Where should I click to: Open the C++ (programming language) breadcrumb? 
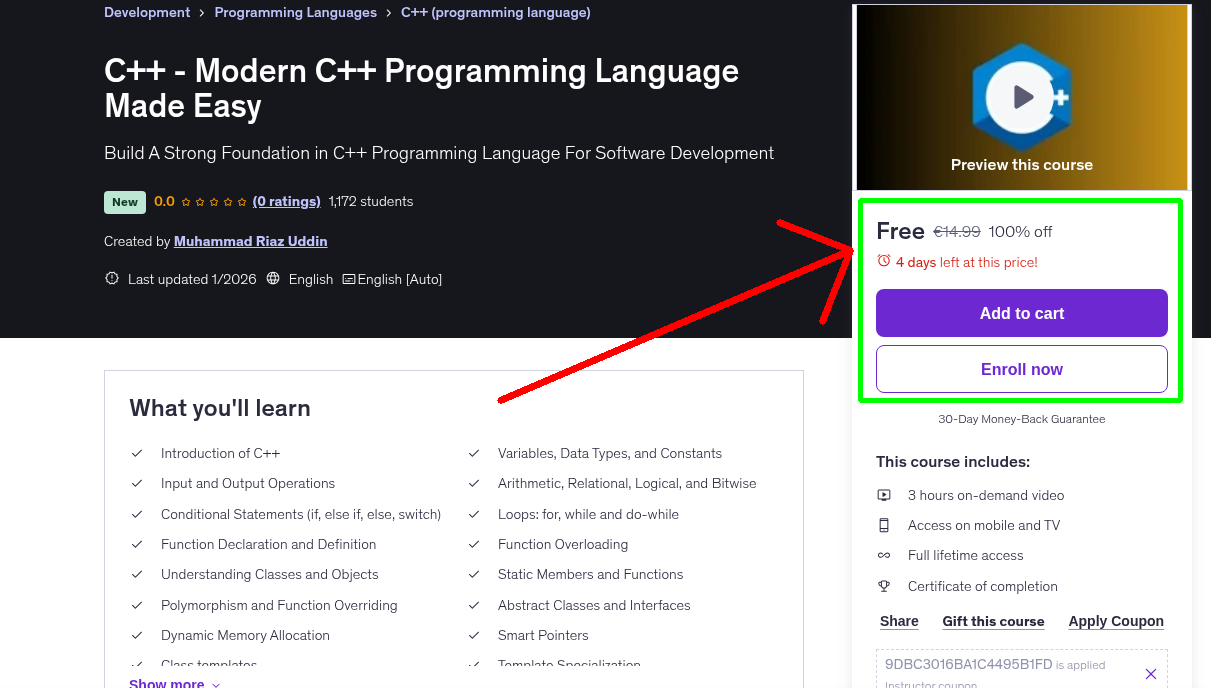pyautogui.click(x=495, y=12)
